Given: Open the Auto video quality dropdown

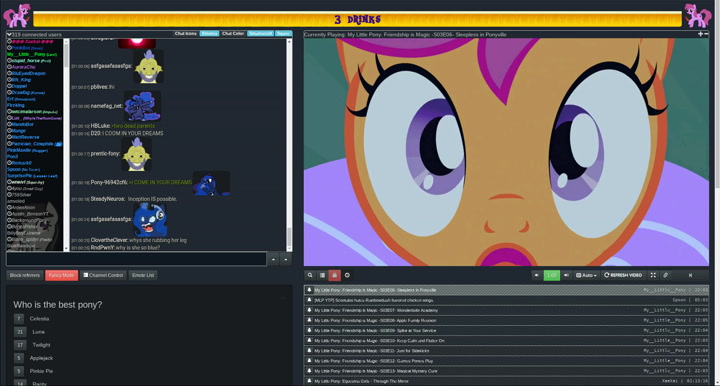Looking at the screenshot, I should pos(586,275).
